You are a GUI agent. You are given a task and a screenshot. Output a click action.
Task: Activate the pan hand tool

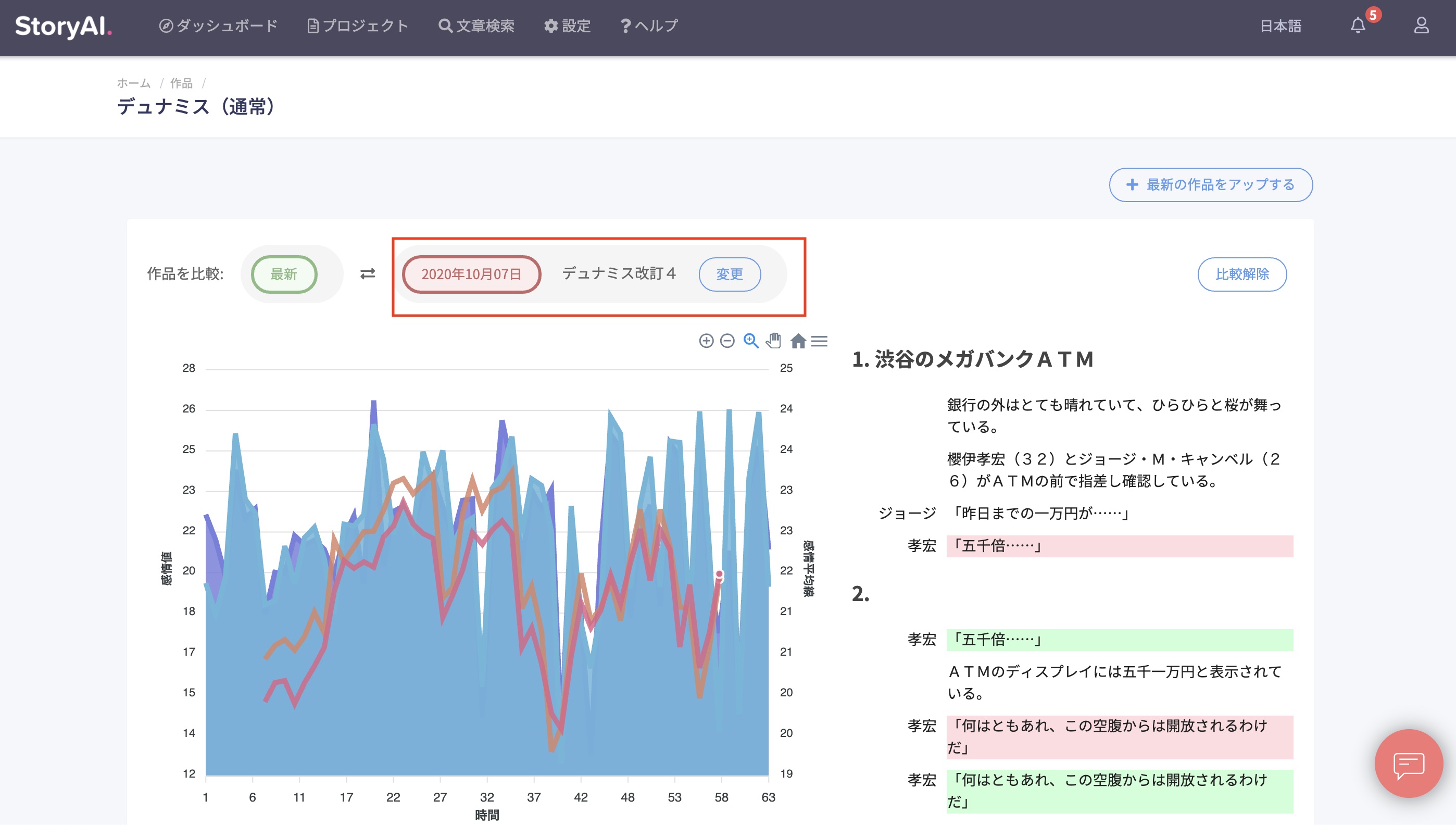click(774, 342)
